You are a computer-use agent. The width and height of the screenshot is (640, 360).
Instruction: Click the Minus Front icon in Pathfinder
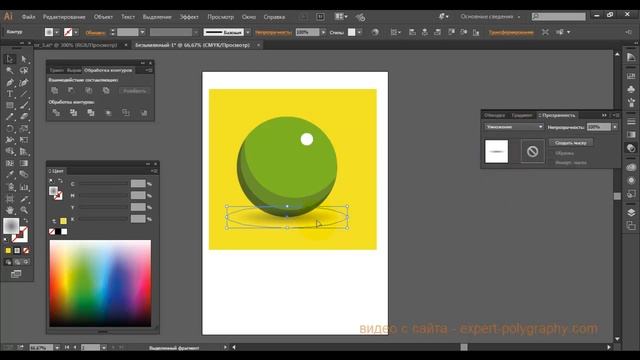(71, 91)
